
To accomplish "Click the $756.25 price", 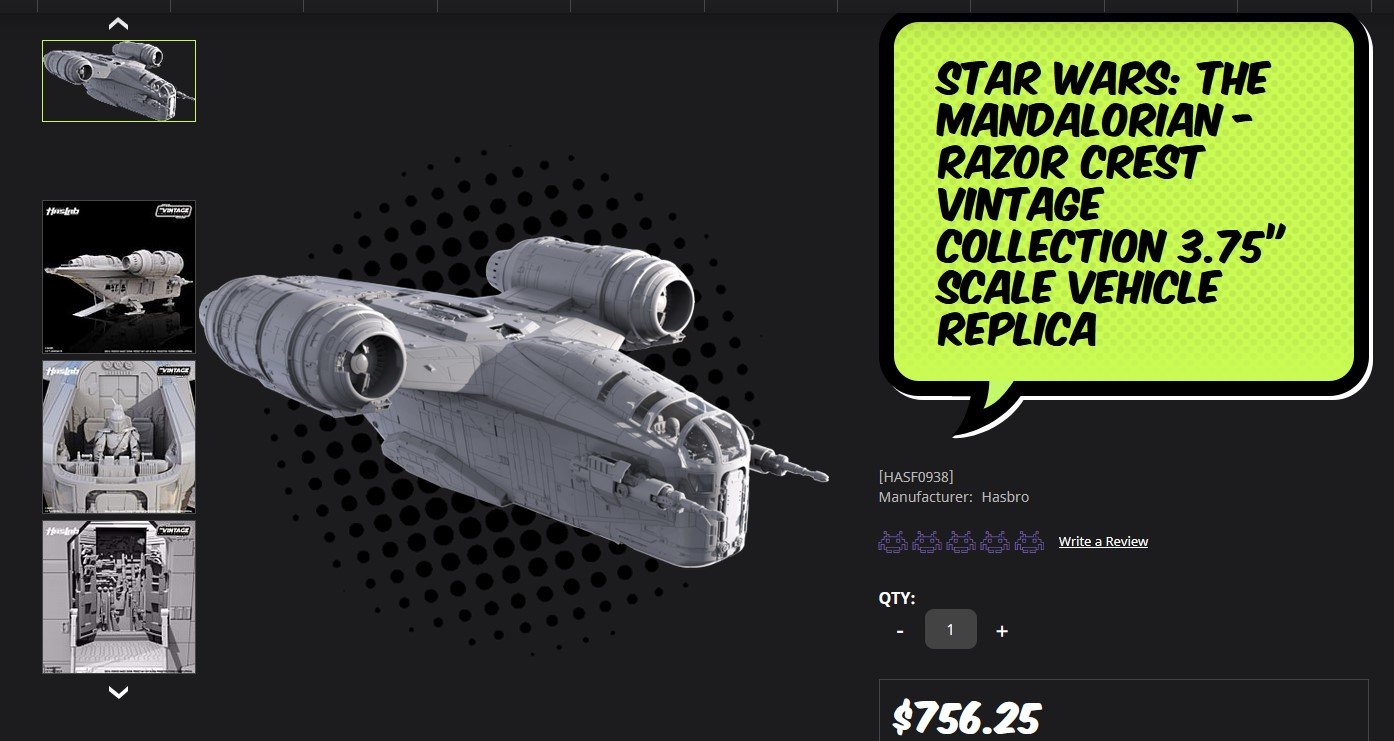I will point(966,717).
